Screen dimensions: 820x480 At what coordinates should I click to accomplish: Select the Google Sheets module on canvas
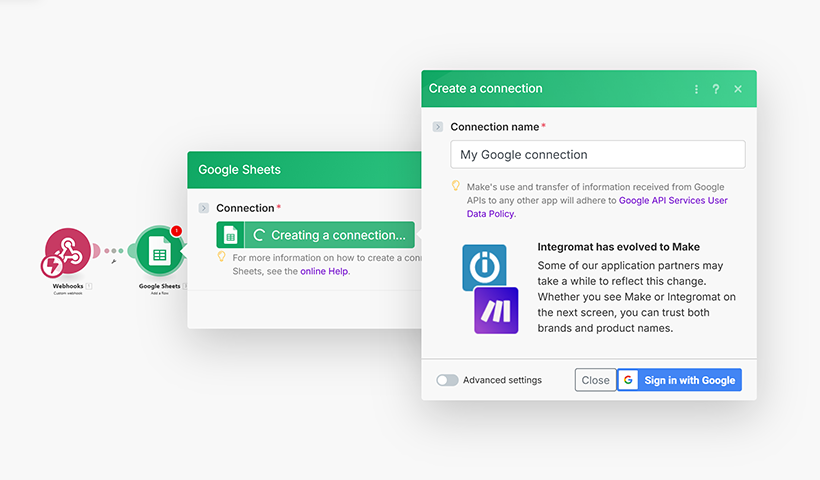159,252
